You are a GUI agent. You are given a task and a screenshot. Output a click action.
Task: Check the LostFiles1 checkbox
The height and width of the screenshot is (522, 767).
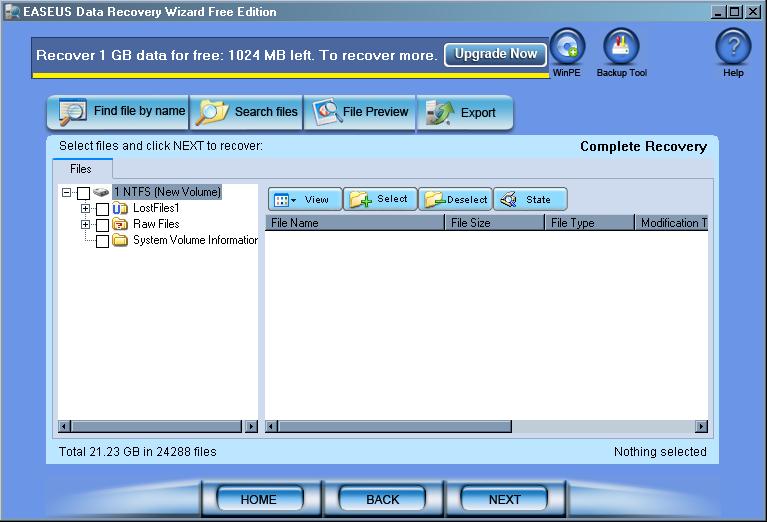coord(102,209)
